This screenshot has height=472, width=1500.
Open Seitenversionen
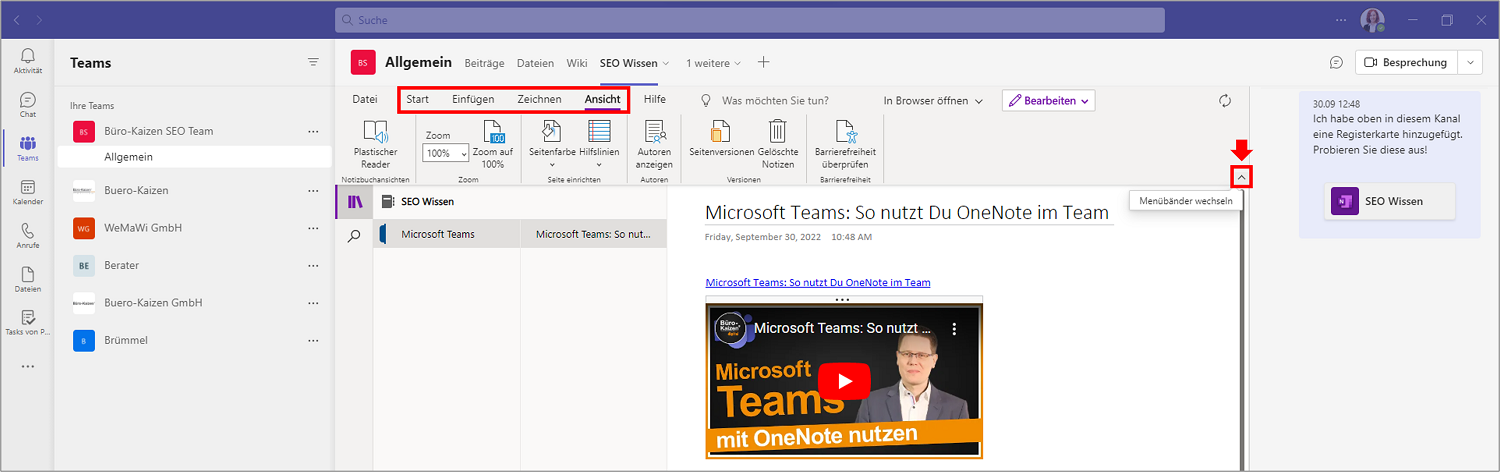(x=720, y=140)
